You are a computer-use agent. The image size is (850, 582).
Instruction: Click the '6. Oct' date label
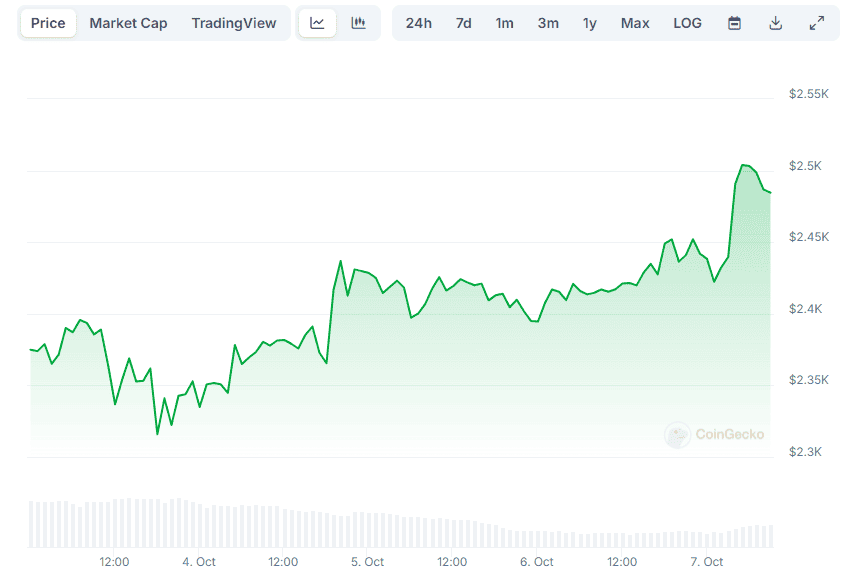pos(537,562)
